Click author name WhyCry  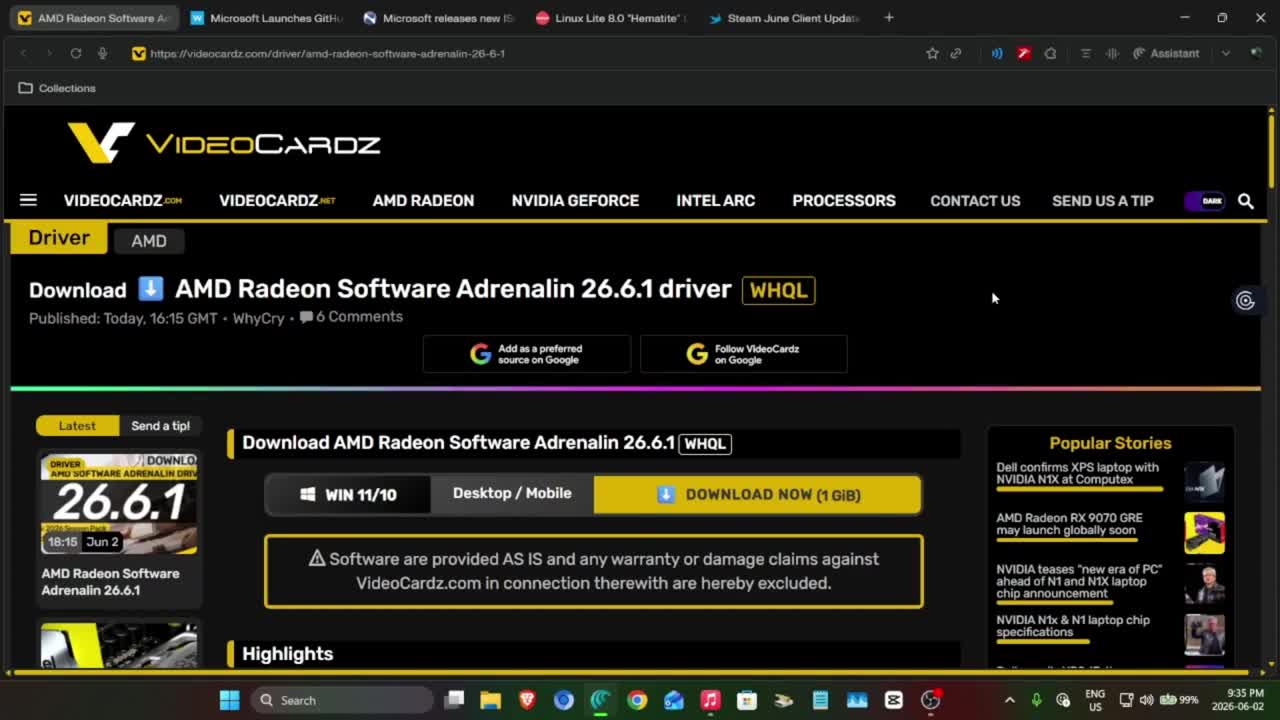pyautogui.click(x=258, y=318)
